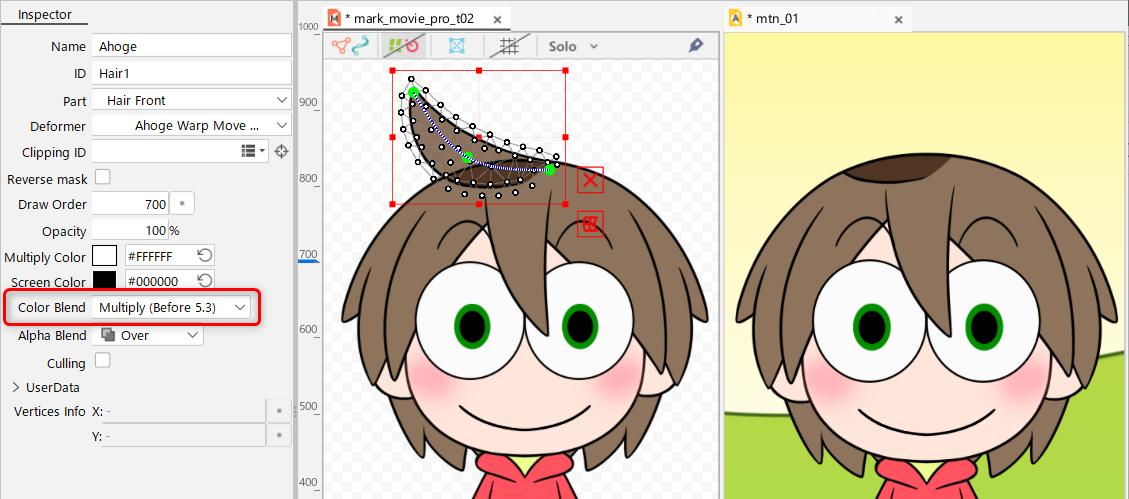Click the teal path deformer icon
The width and height of the screenshot is (1129, 499).
pyautogui.click(x=360, y=46)
